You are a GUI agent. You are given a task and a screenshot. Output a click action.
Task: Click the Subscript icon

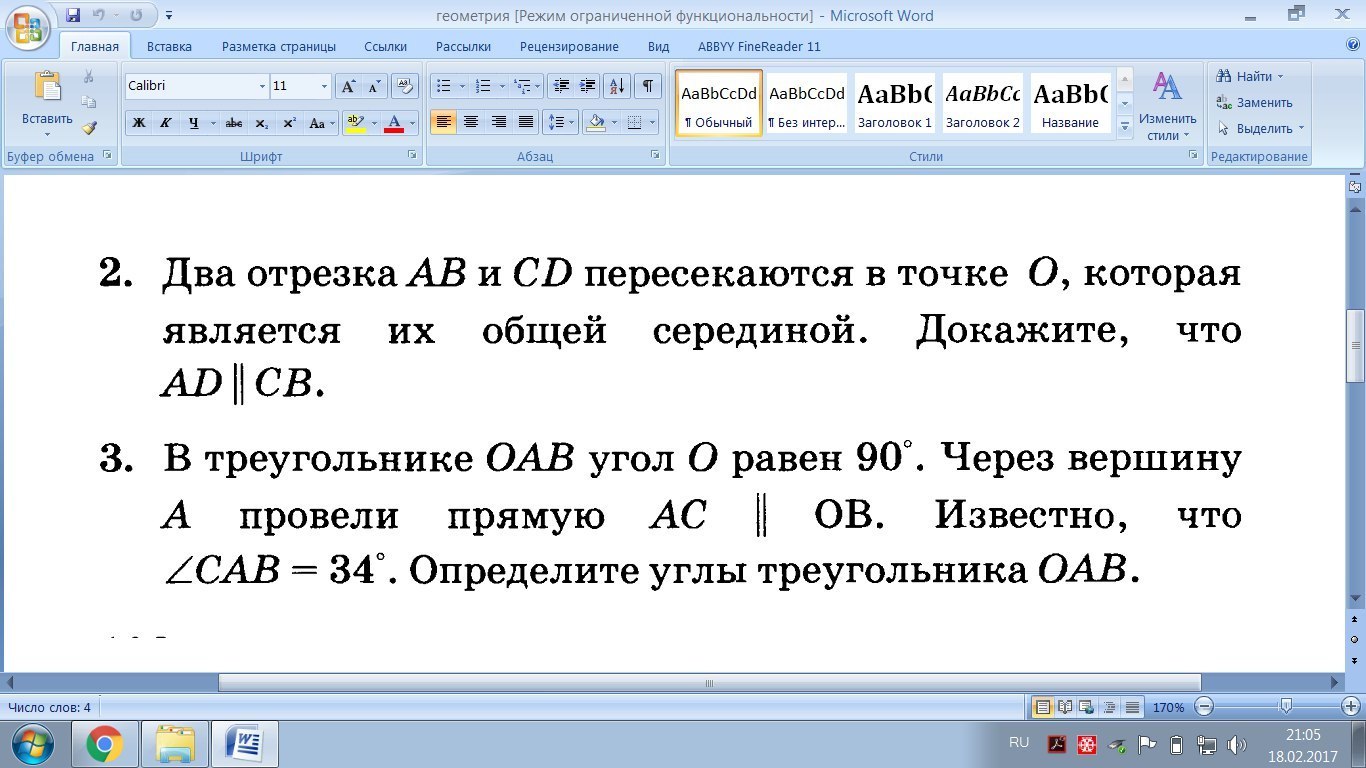(x=262, y=123)
